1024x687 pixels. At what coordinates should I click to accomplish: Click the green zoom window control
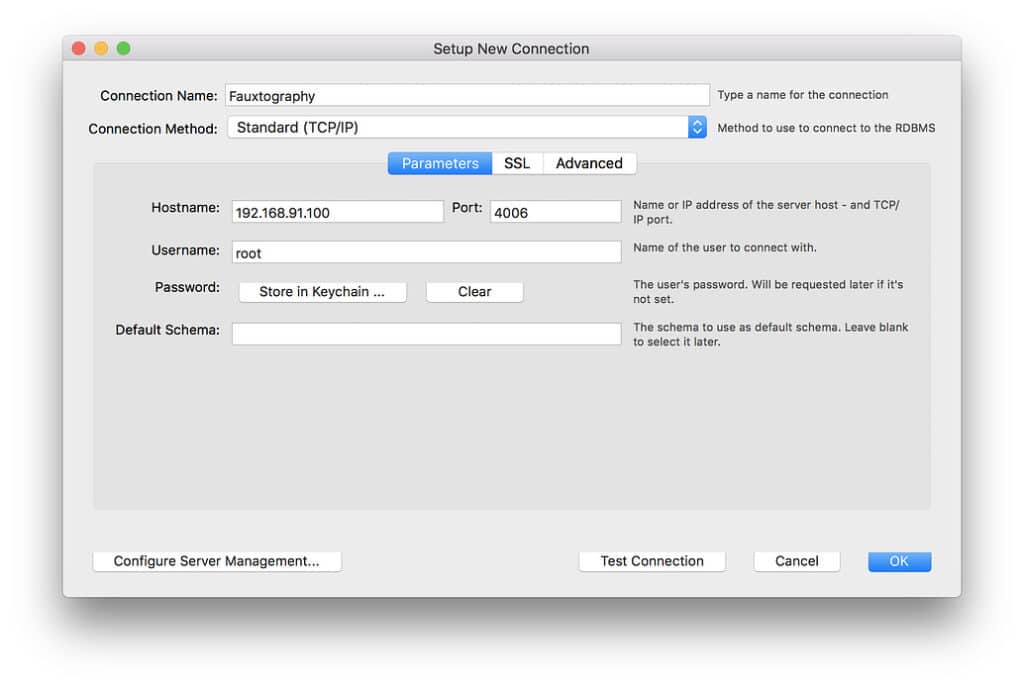(x=122, y=47)
